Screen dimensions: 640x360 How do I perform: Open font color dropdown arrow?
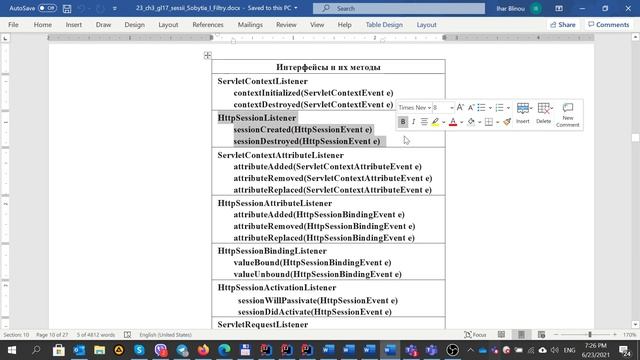(462, 122)
